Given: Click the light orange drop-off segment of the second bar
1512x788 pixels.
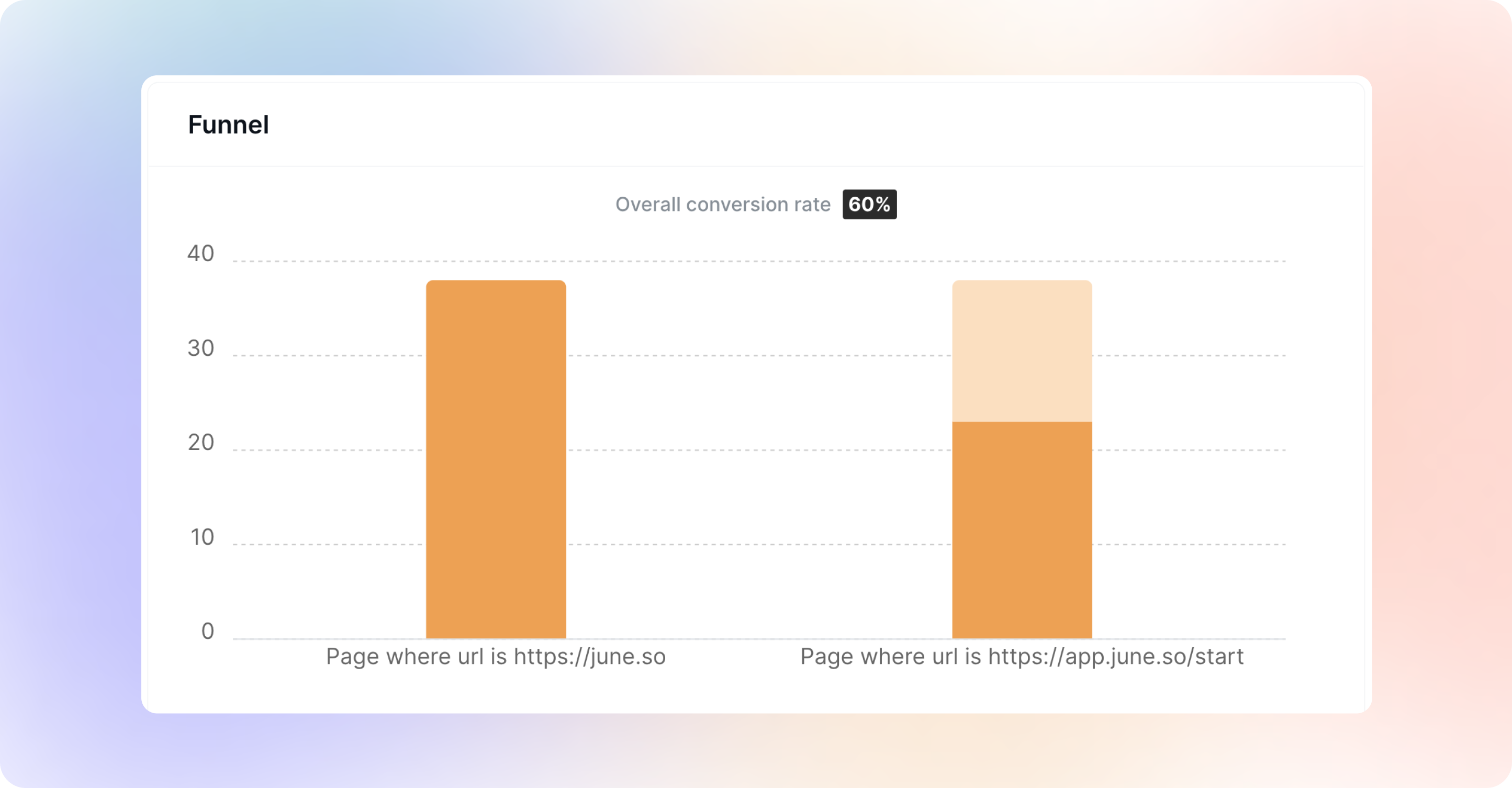Looking at the screenshot, I should pos(1022,351).
